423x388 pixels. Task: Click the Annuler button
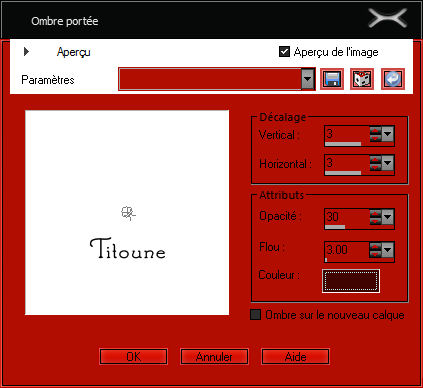point(214,357)
